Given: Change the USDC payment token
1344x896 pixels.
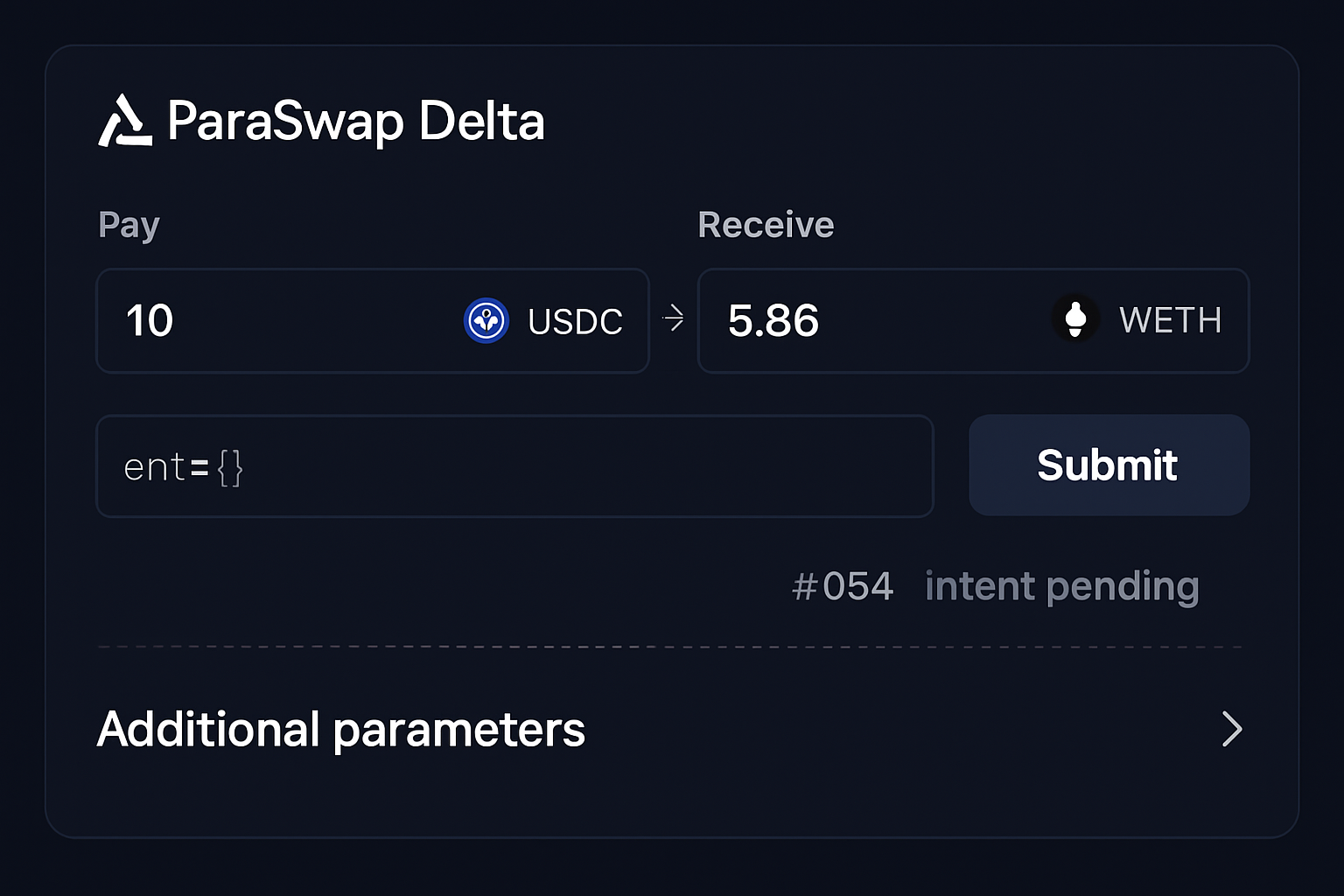Looking at the screenshot, I should pyautogui.click(x=544, y=320).
